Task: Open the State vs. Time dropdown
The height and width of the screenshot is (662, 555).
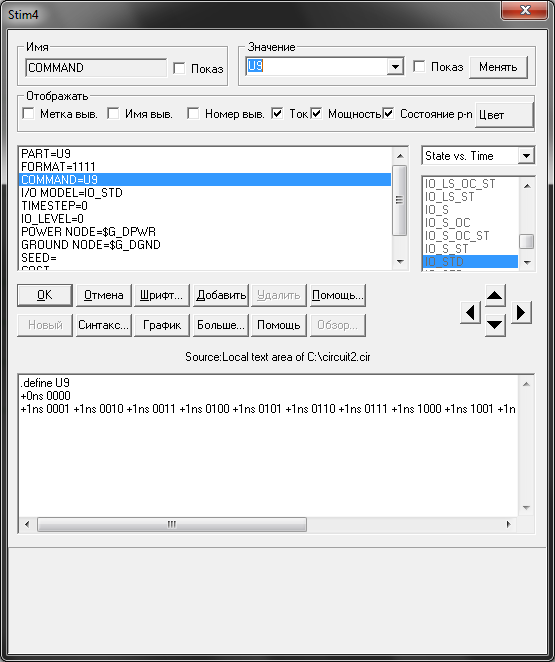Action: point(526,155)
